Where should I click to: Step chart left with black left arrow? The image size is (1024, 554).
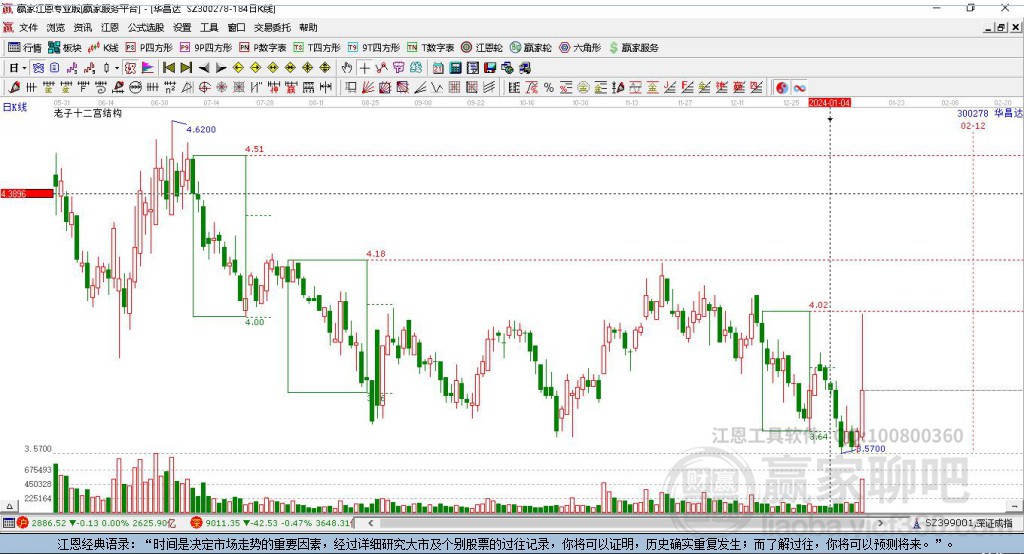click(204, 68)
